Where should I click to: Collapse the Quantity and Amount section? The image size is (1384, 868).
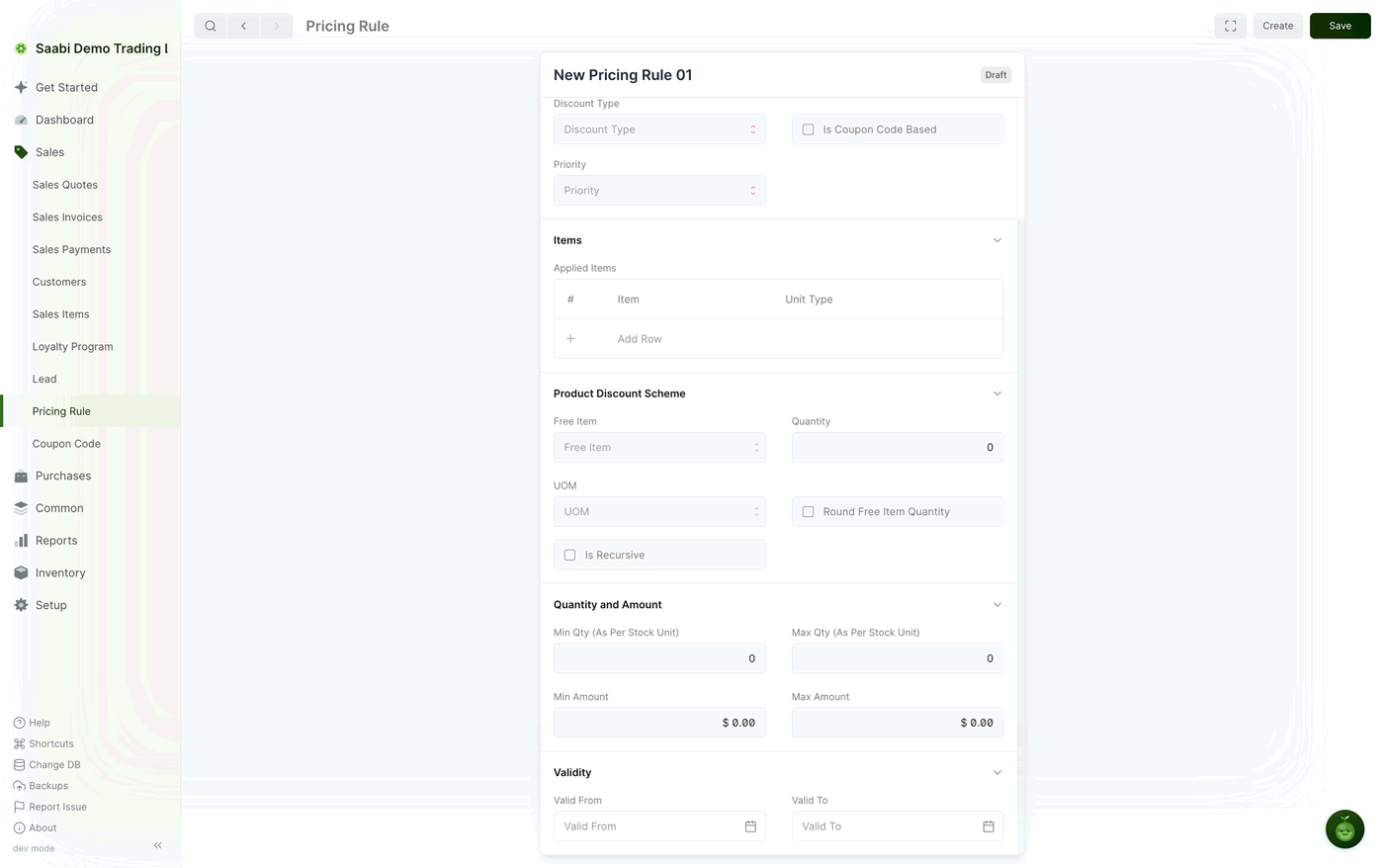tap(997, 605)
